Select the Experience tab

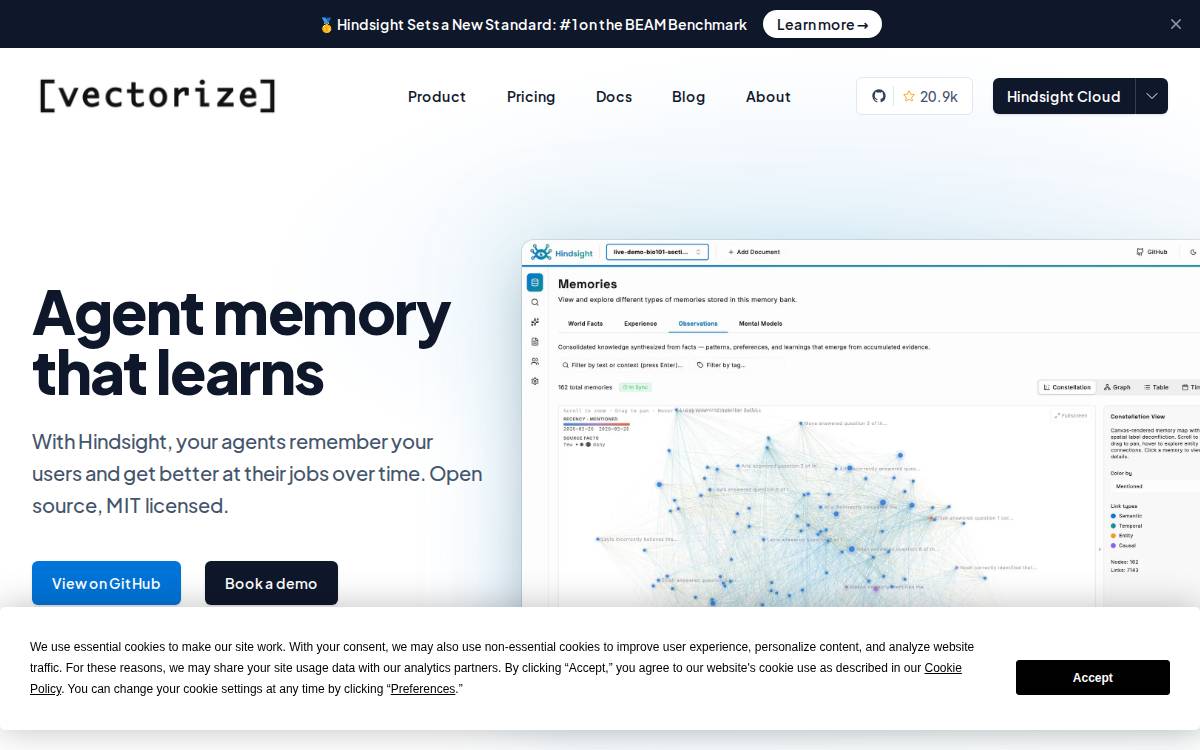tap(641, 323)
